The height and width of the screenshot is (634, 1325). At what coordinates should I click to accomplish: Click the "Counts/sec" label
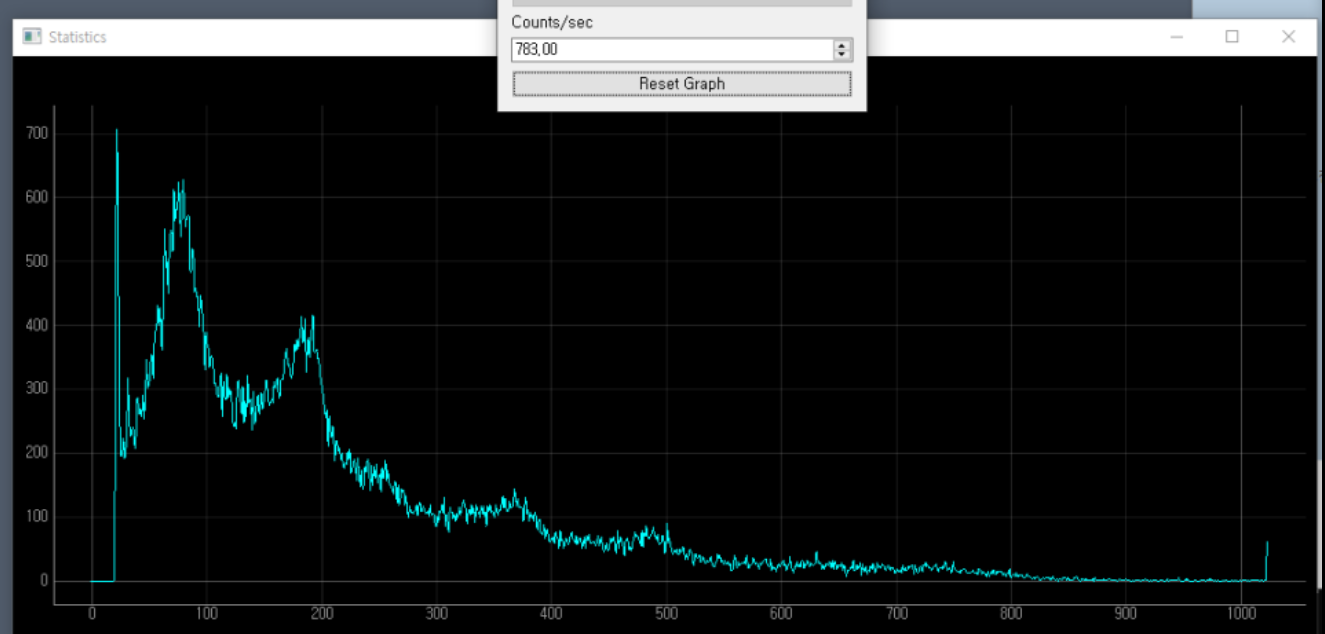[552, 22]
